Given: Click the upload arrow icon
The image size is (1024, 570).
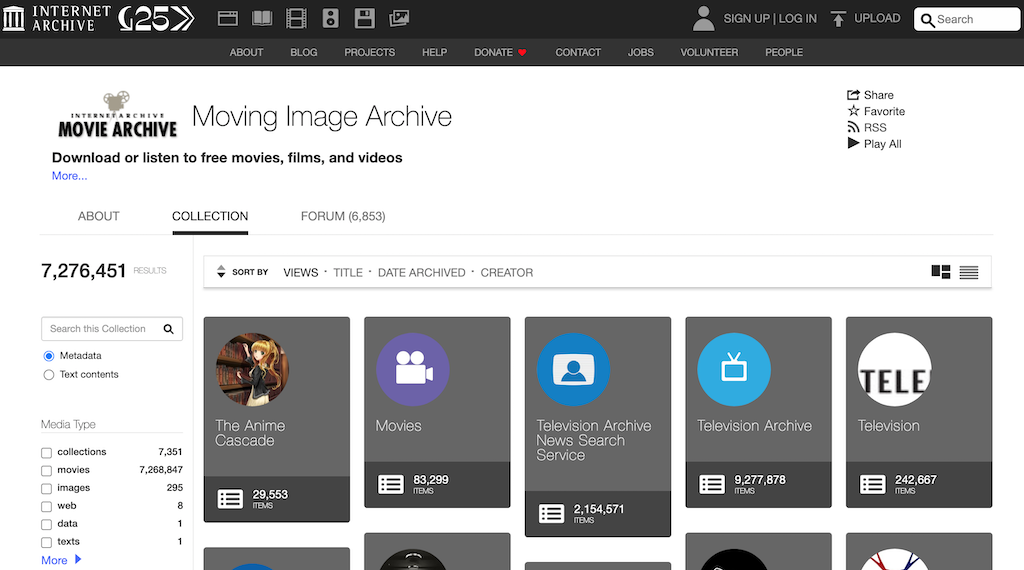Looking at the screenshot, I should coord(838,19).
